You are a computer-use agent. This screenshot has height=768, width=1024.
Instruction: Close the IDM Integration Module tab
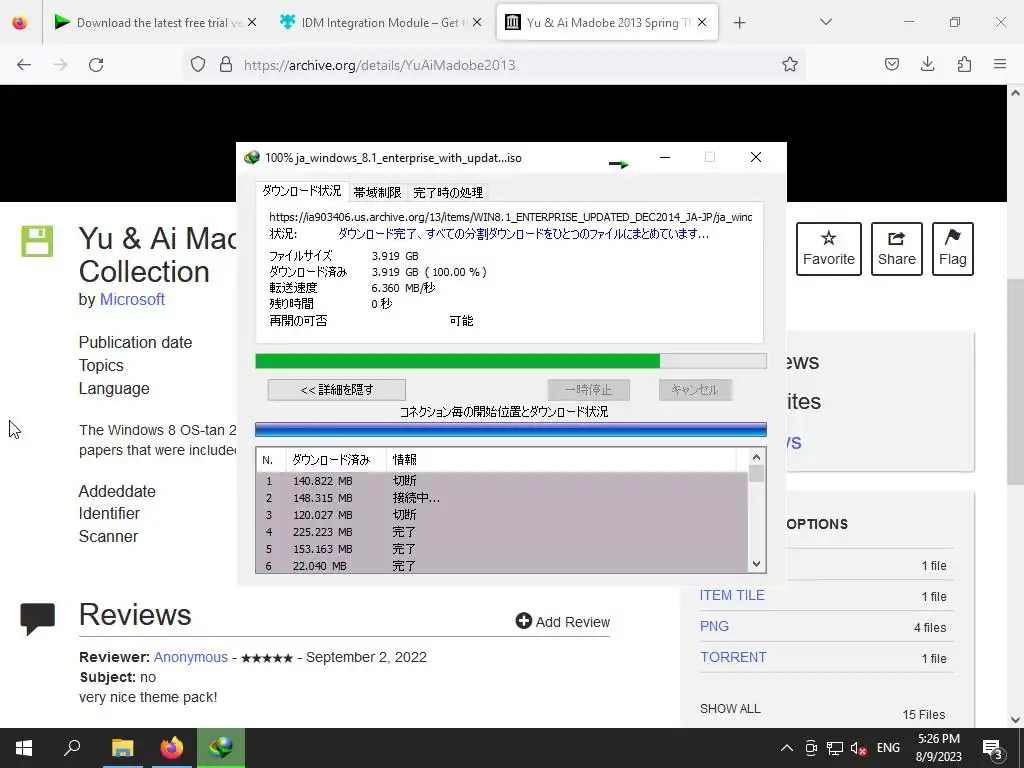(x=477, y=22)
